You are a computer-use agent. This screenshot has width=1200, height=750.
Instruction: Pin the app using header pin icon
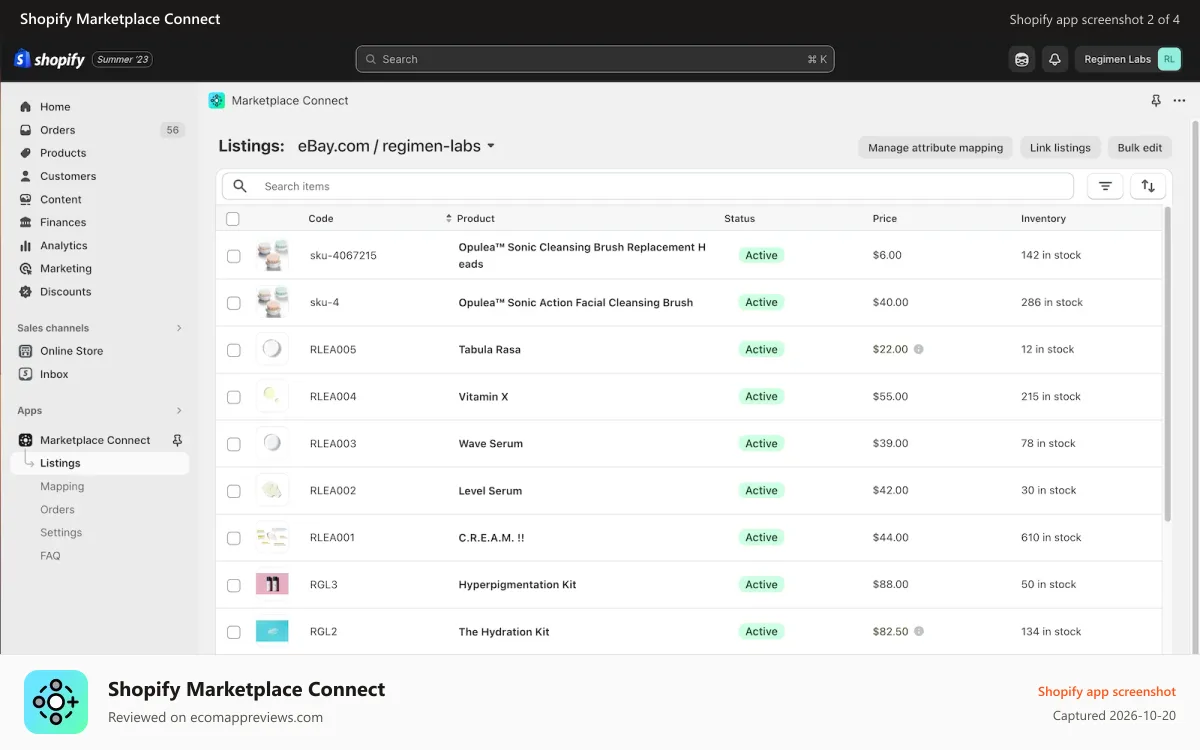pyautogui.click(x=1156, y=101)
